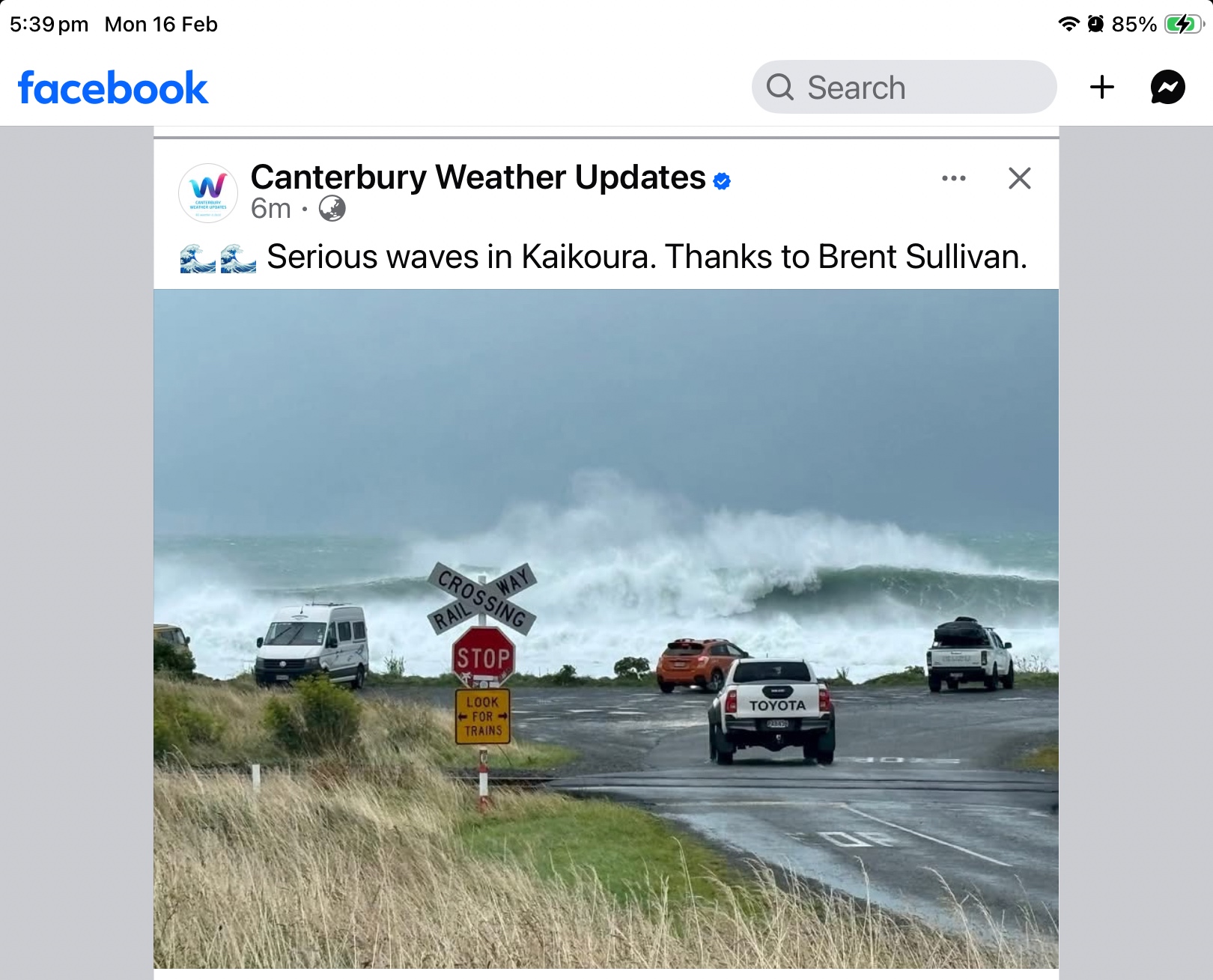Open the Canterbury Weather Updates page name
The image size is (1213, 980).
(x=478, y=177)
